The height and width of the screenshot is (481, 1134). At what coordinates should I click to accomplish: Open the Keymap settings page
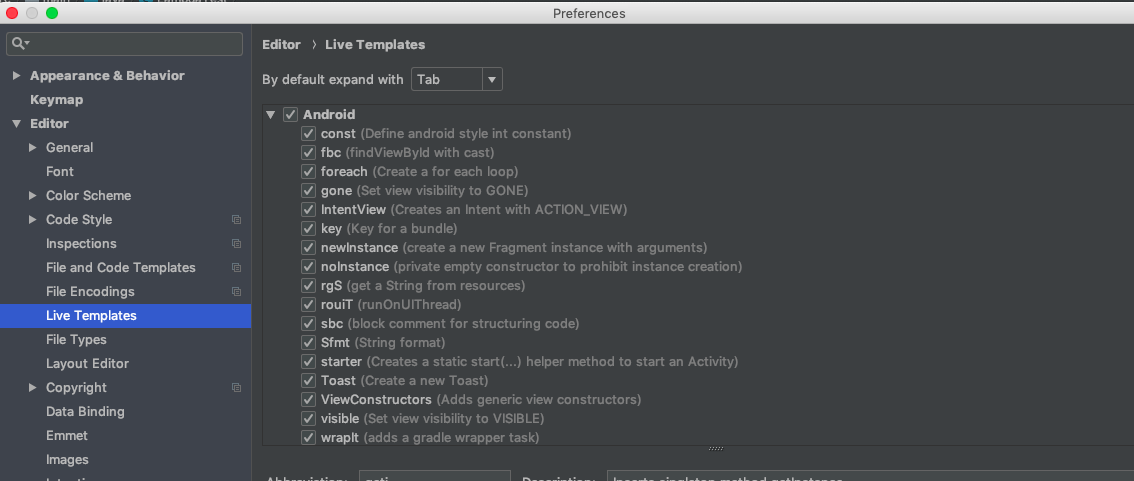(56, 100)
